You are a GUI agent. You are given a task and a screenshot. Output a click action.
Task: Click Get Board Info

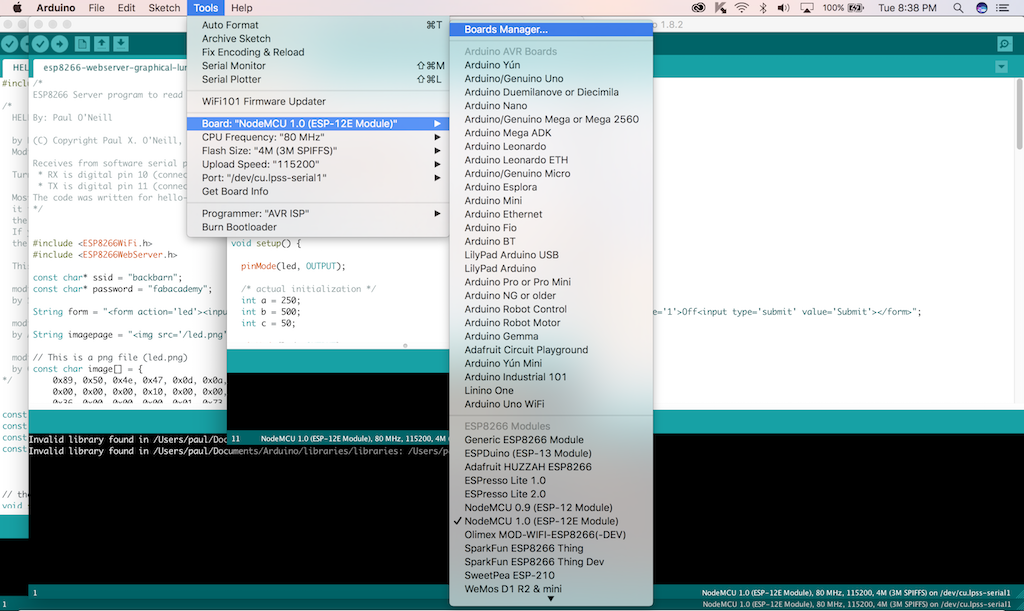tap(318, 191)
